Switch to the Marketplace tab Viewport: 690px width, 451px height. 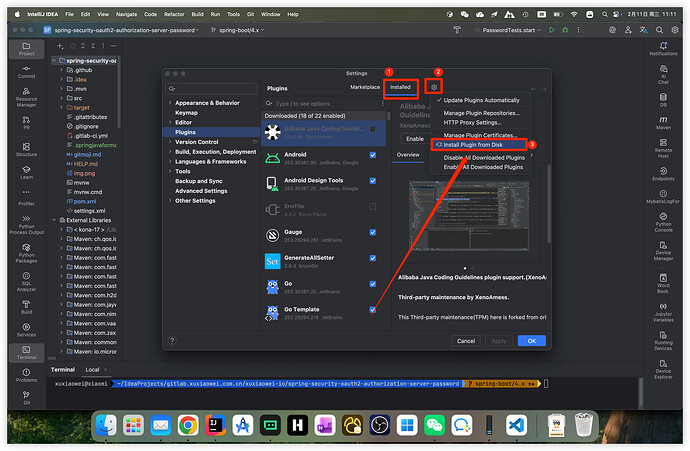pos(364,87)
